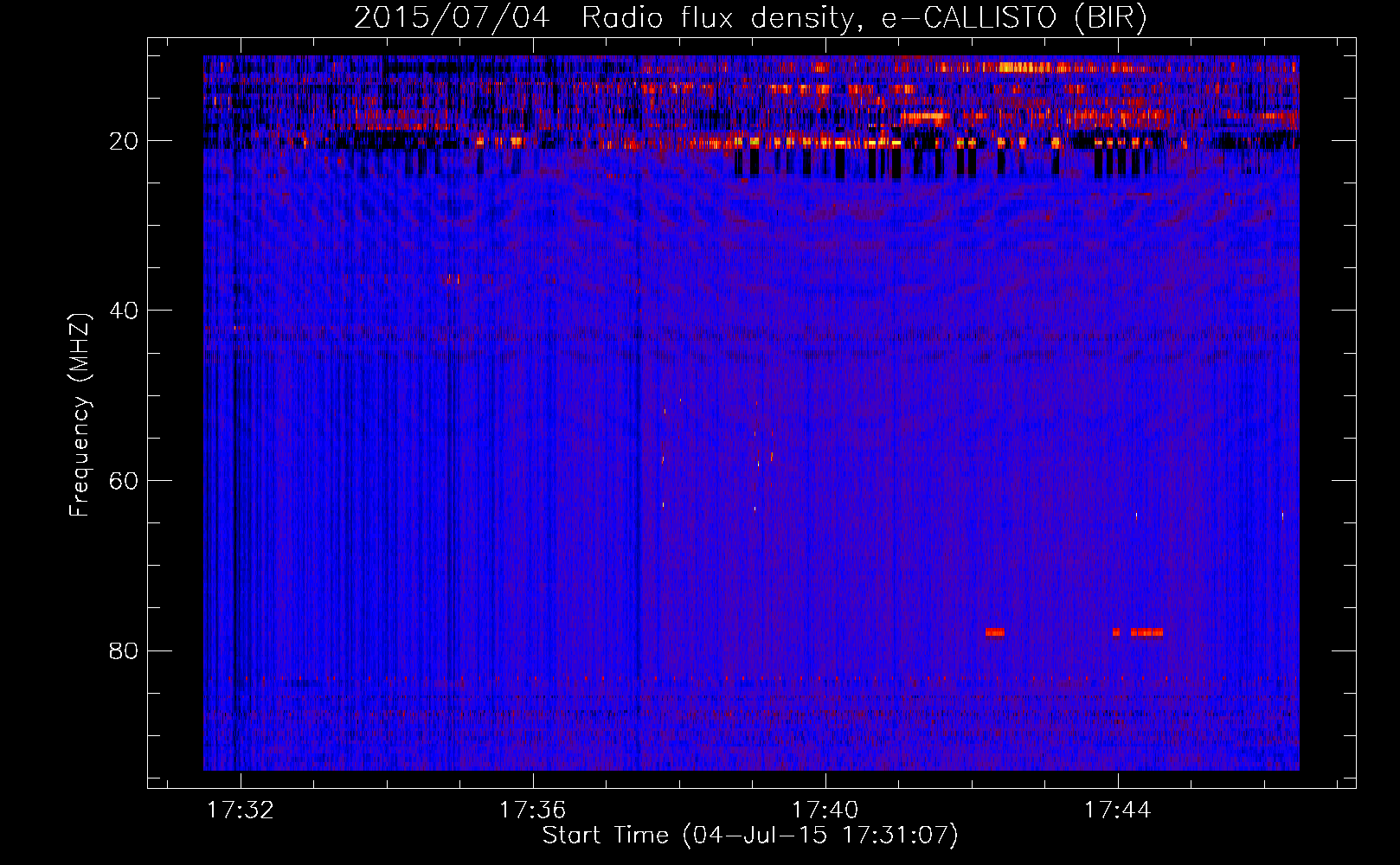Click the 'Frequency (MHZ)' y-axis label

[80, 415]
